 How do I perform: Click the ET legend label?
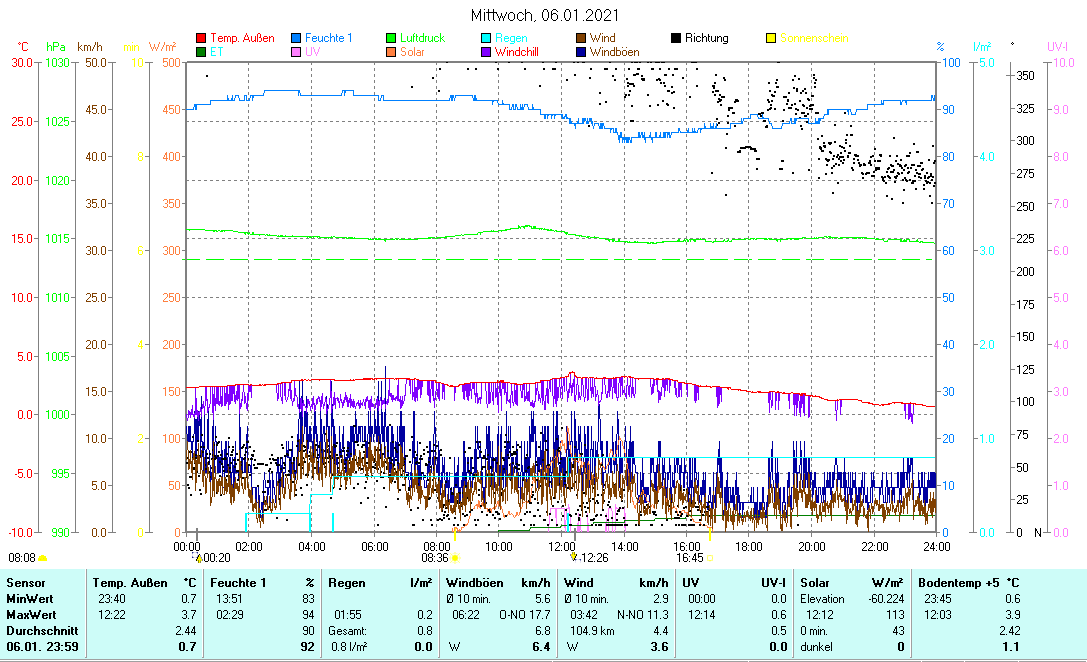pos(217,52)
